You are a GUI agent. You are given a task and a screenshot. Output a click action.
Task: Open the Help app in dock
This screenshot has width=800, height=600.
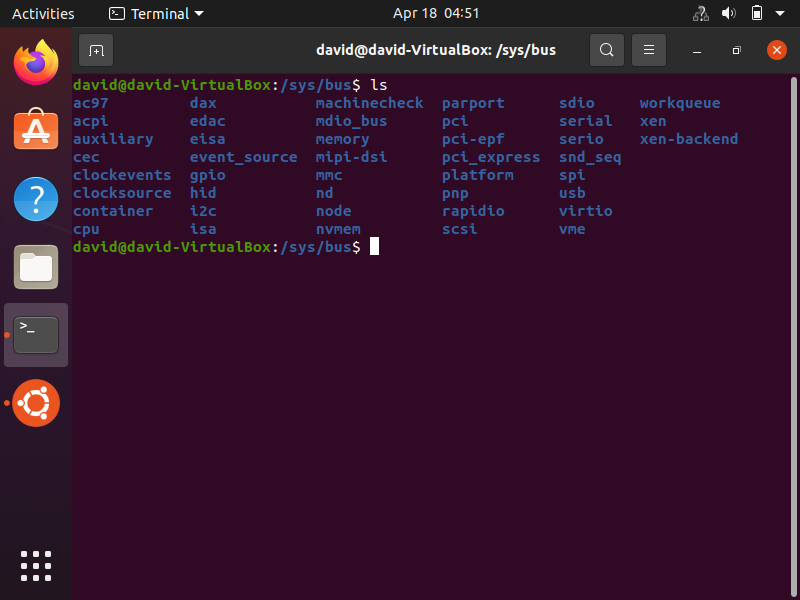tap(36, 199)
